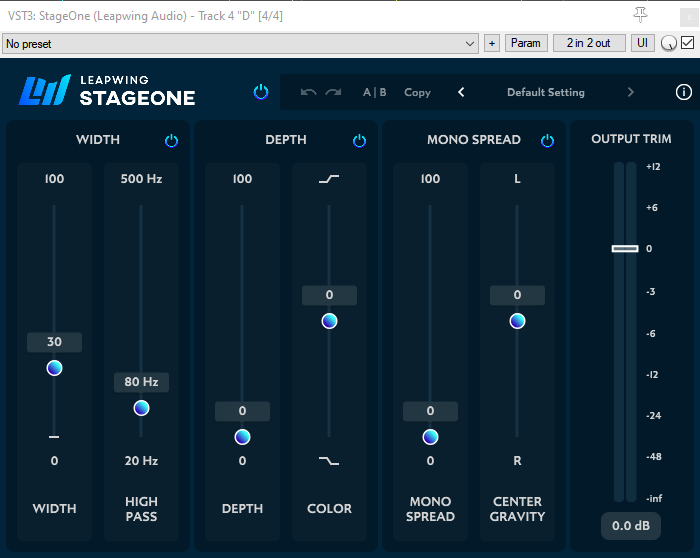
Task: Toggle the main plugin power button
Action: click(x=261, y=92)
